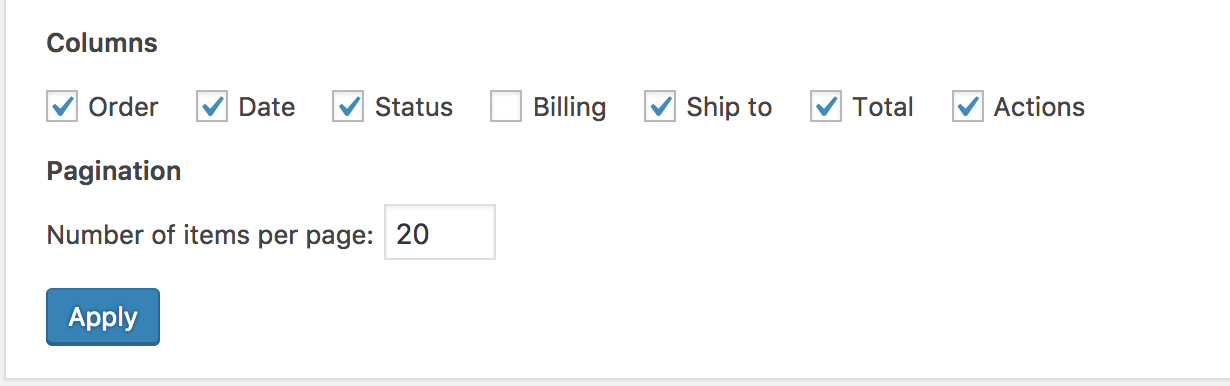Focus the items per page number field
Screen dimensions: 1230x386
pos(440,232)
